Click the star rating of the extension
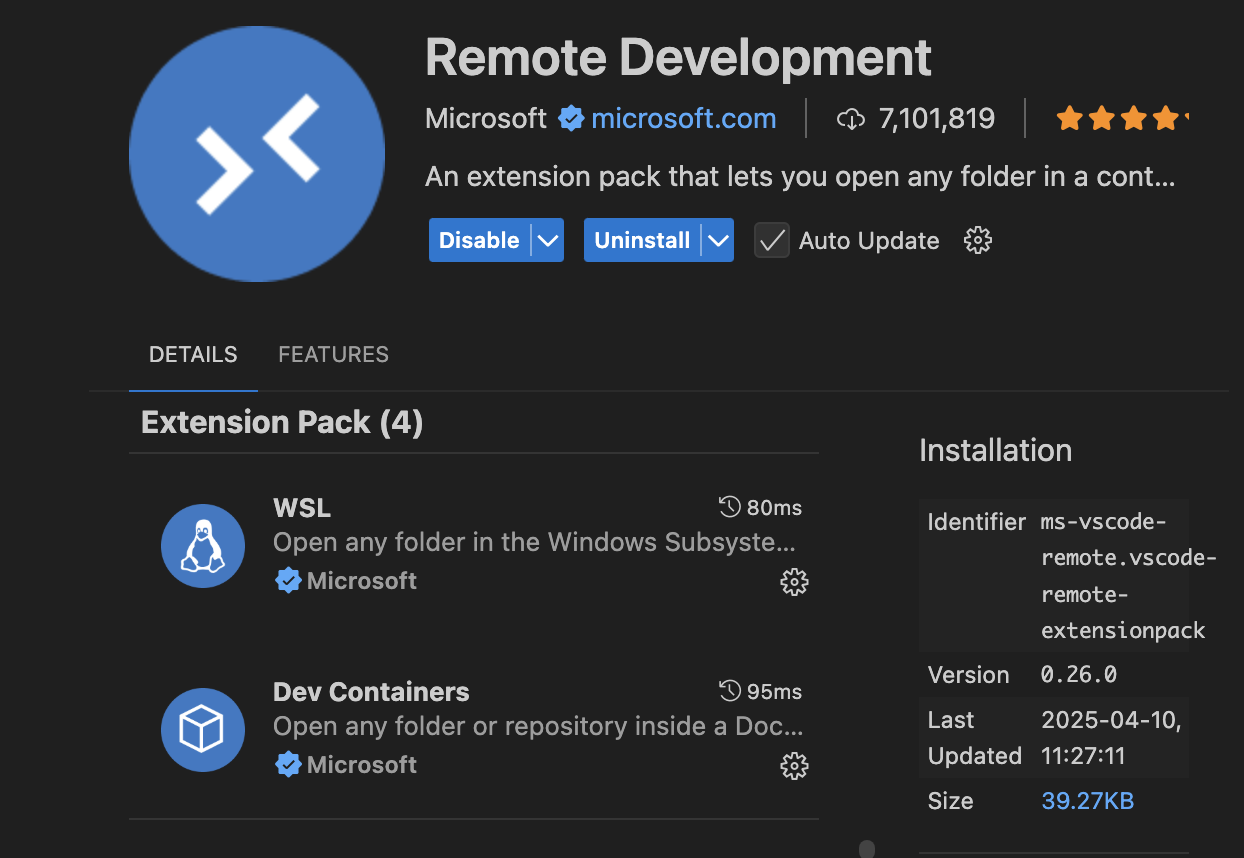 1118,120
